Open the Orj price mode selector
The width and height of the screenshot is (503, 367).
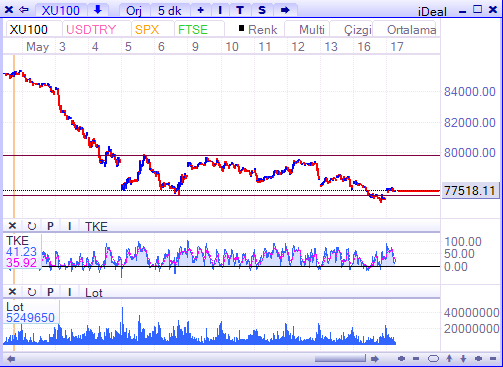click(134, 10)
